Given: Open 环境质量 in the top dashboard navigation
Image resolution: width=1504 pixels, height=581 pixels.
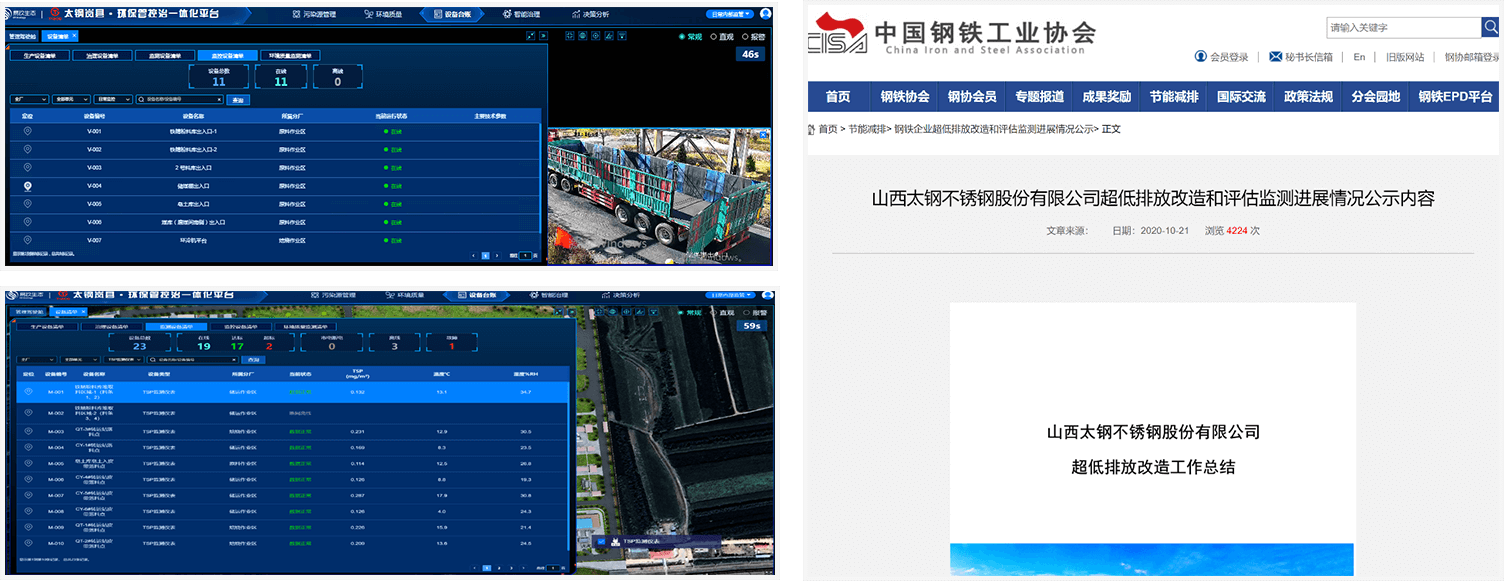Looking at the screenshot, I should pos(385,14).
